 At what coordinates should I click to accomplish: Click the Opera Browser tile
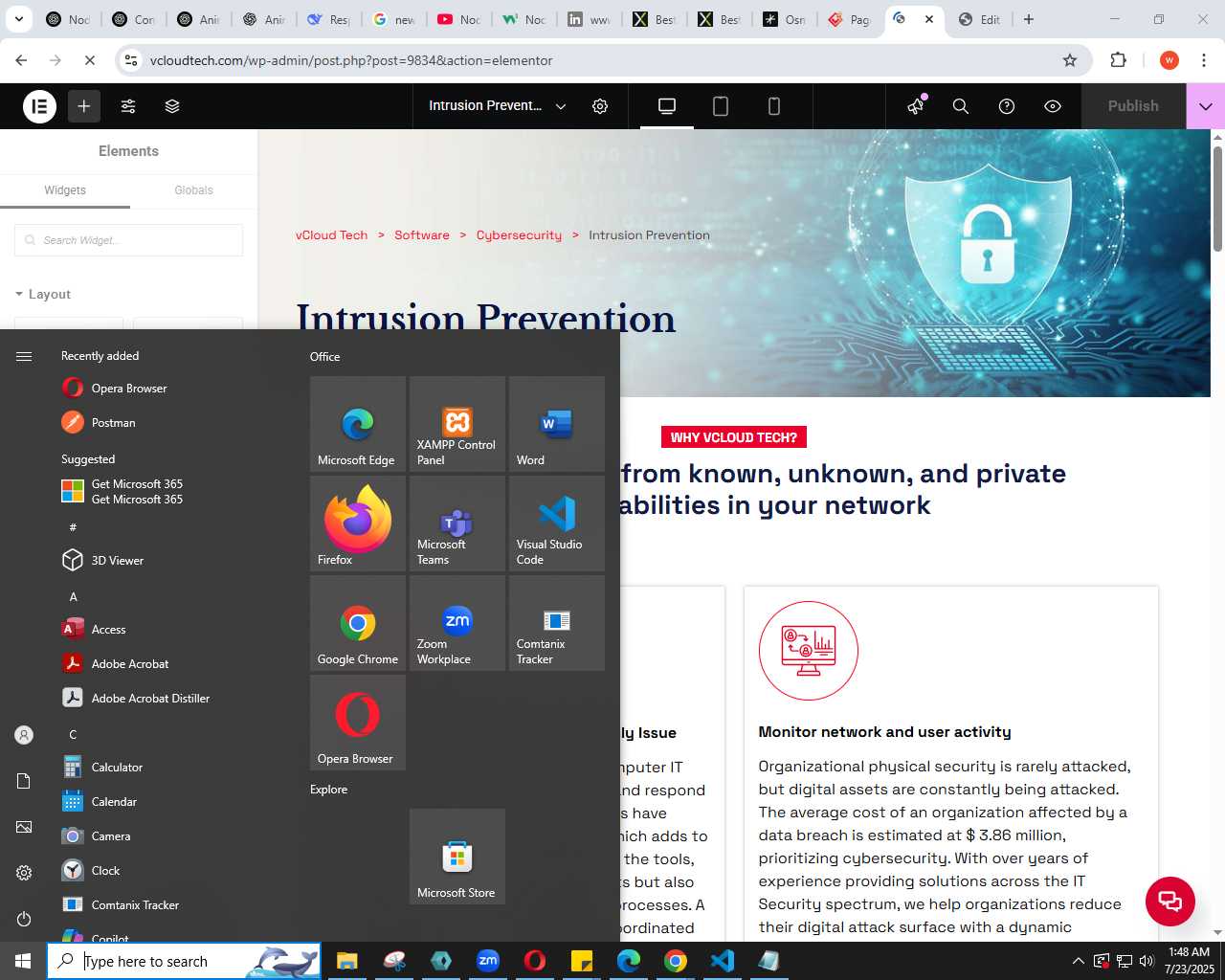pyautogui.click(x=358, y=723)
